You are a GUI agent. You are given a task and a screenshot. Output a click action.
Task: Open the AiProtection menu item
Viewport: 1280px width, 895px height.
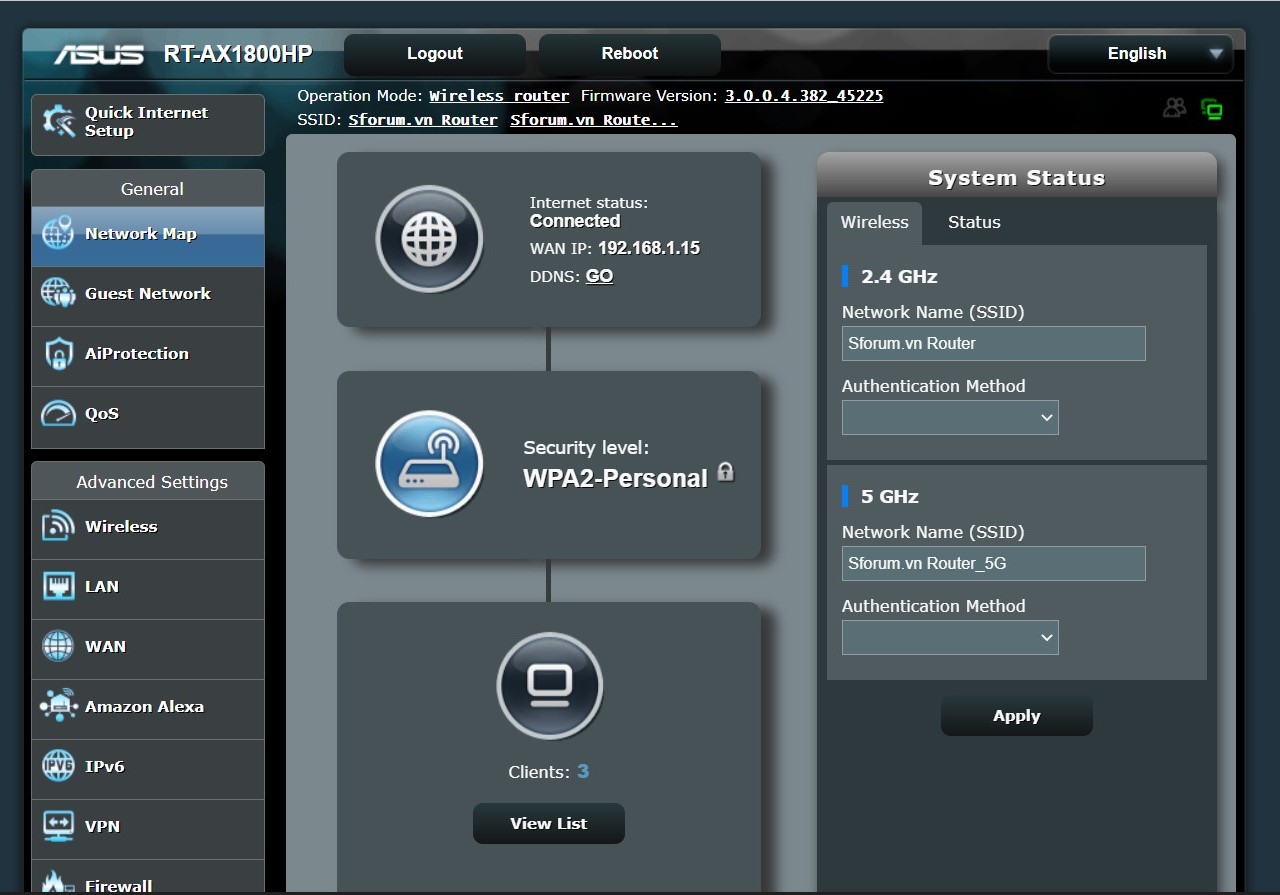click(x=148, y=356)
